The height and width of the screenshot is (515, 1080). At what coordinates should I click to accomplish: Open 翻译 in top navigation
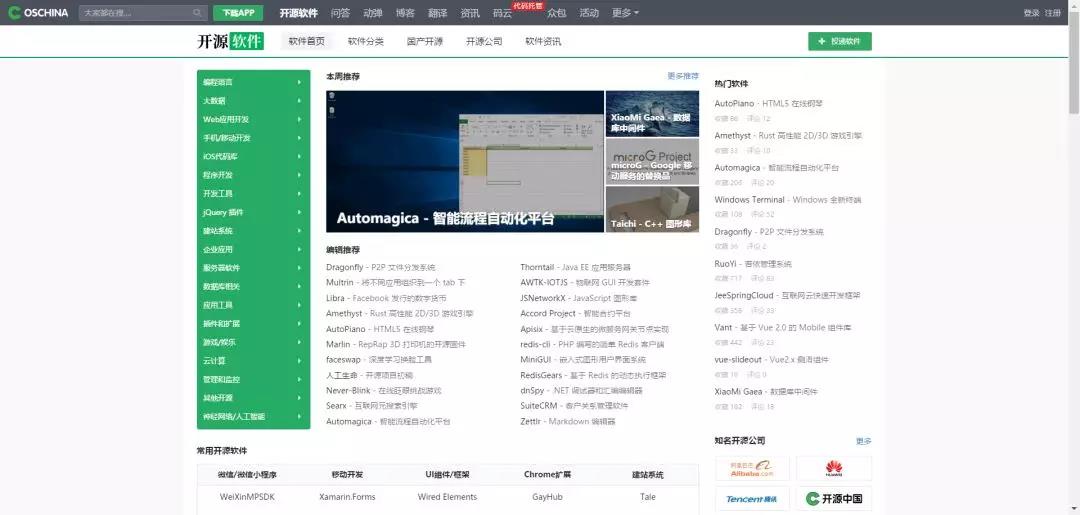[x=437, y=12]
